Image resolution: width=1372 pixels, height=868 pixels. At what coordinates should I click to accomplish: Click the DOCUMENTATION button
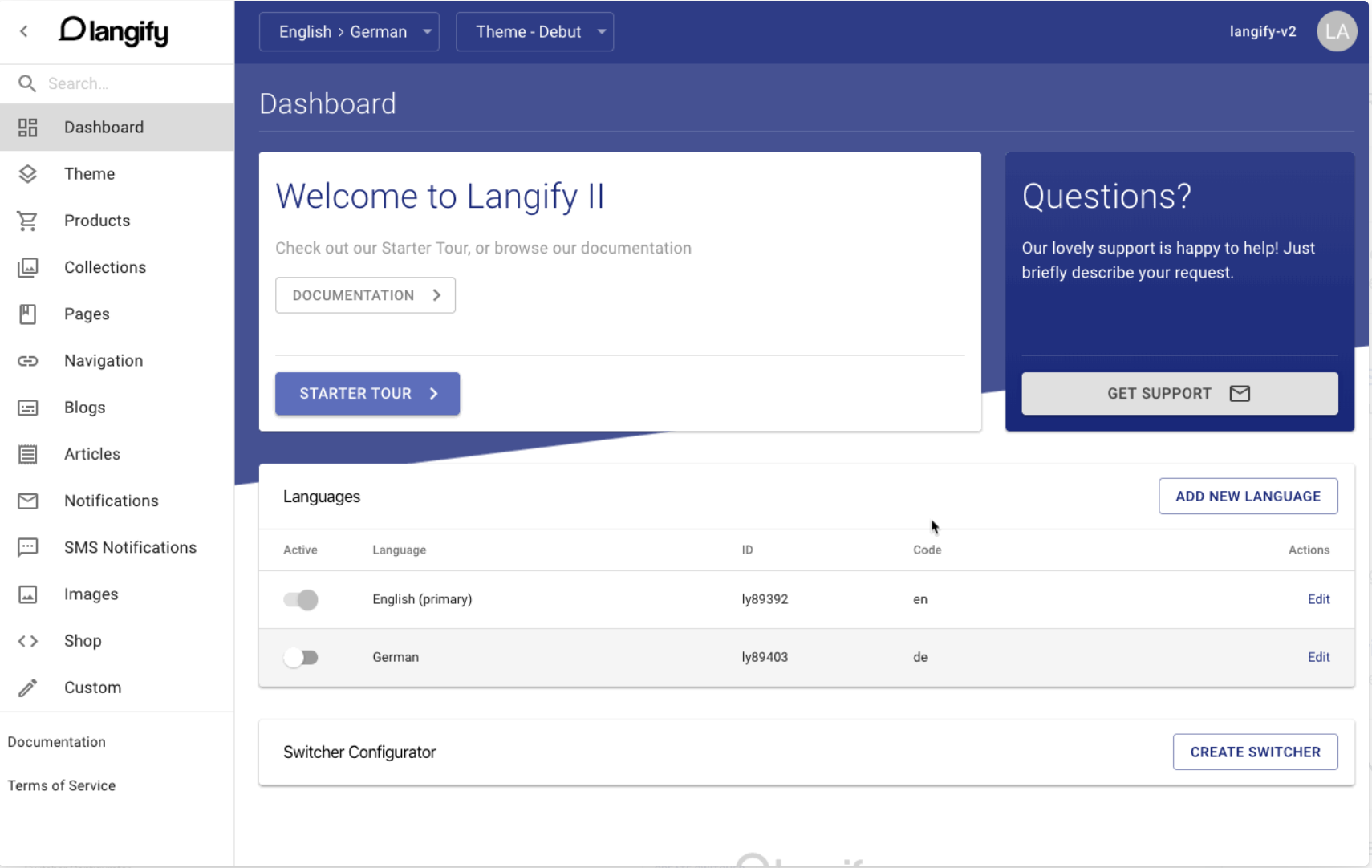[x=365, y=295]
